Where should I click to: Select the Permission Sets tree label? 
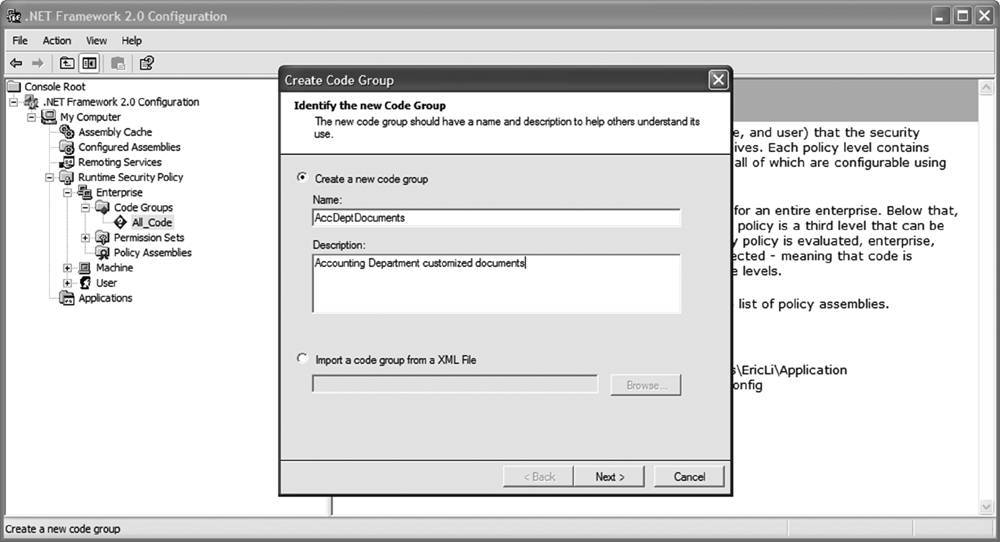(149, 237)
